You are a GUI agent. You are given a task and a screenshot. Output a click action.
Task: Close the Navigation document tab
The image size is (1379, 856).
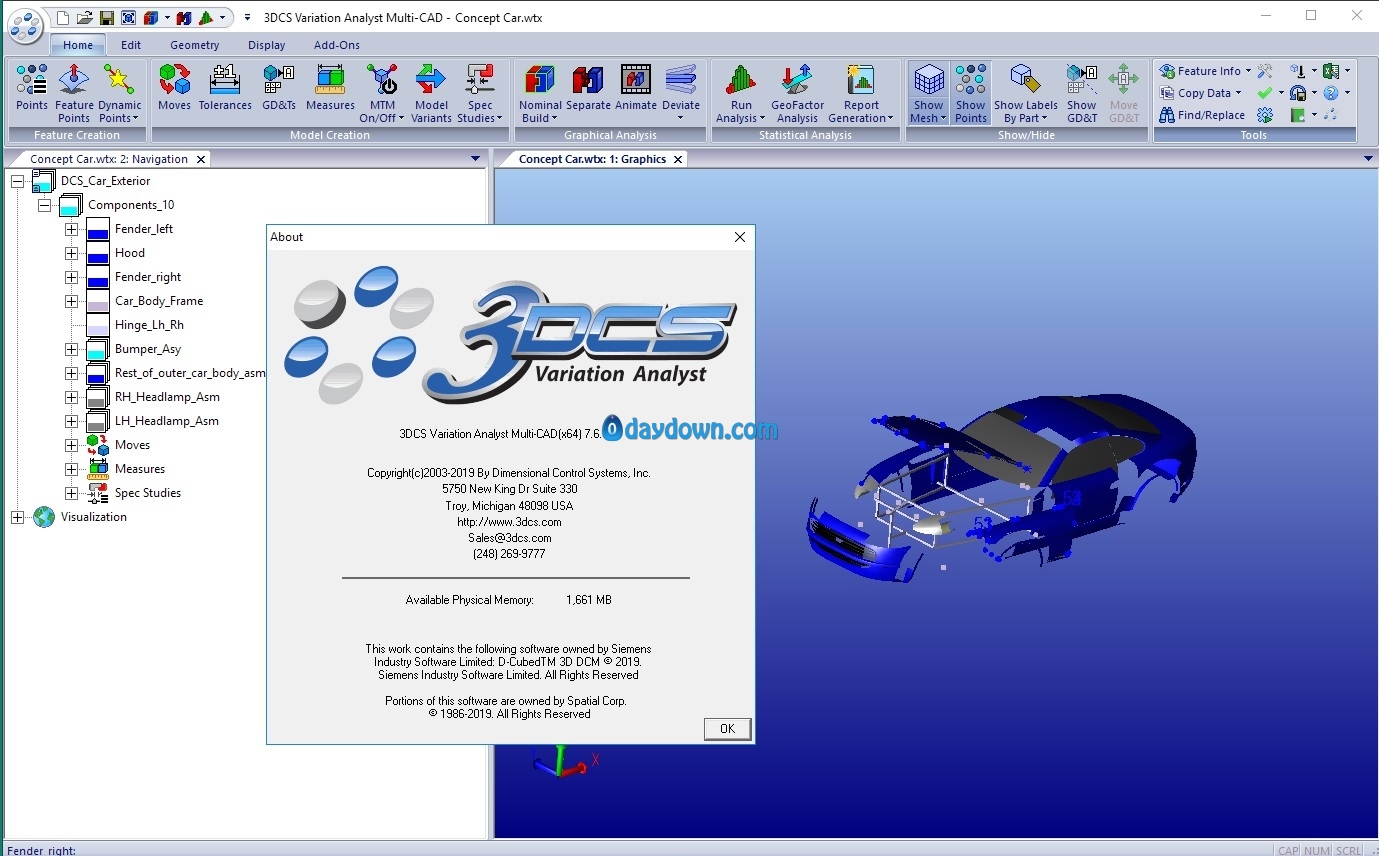click(x=200, y=159)
